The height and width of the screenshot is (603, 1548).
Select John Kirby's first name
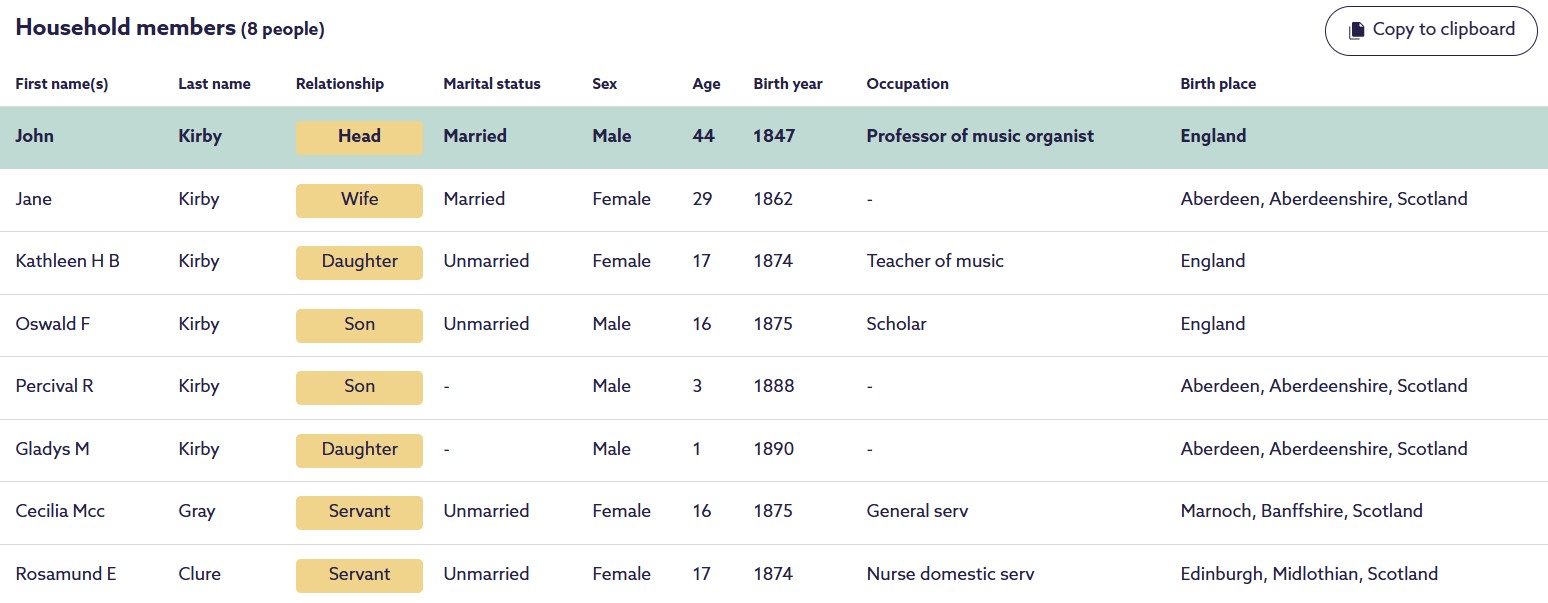[35, 136]
